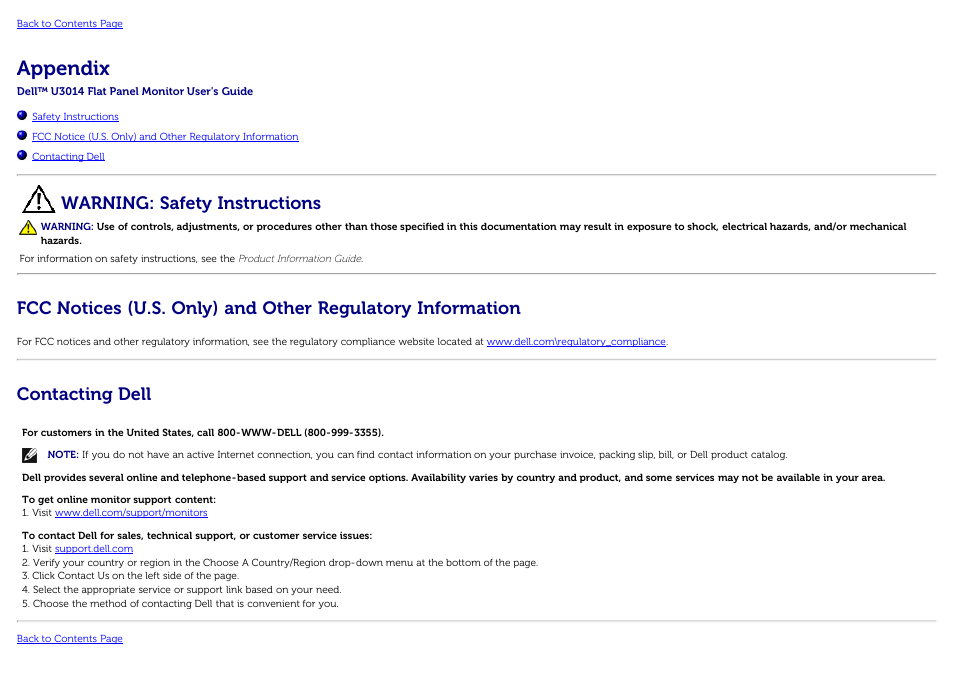954x675 pixels.
Task: Click step 4 about appropriate service link
Action: (x=181, y=590)
